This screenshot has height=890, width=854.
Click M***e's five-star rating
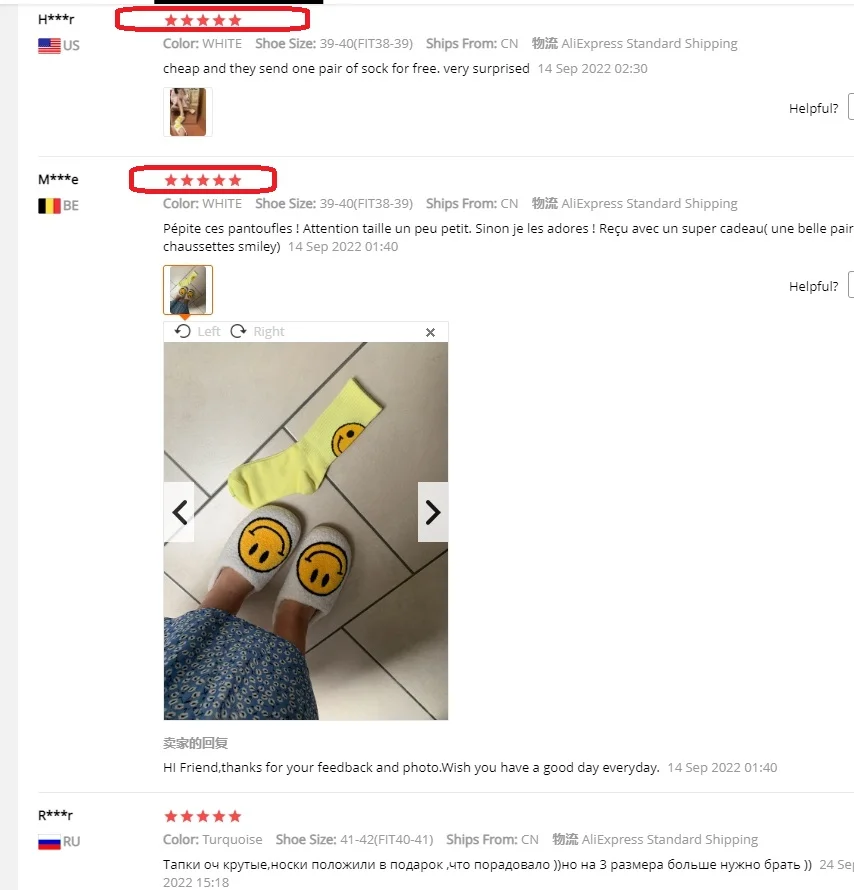[203, 180]
